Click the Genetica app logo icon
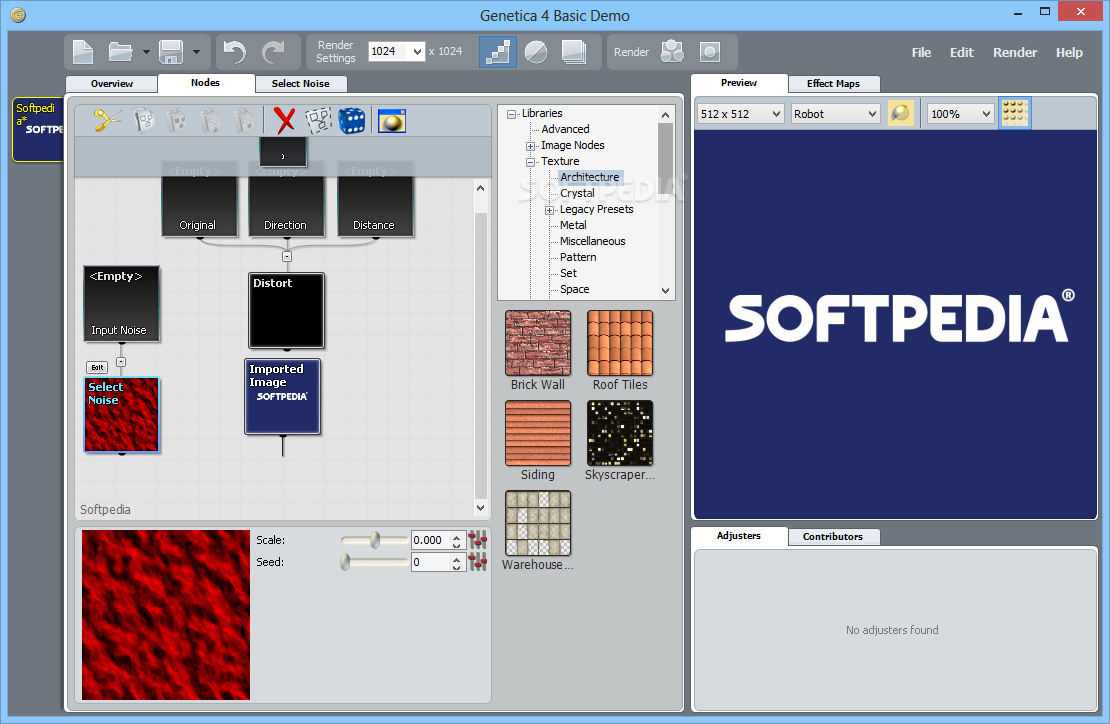This screenshot has width=1110, height=724. (18, 15)
